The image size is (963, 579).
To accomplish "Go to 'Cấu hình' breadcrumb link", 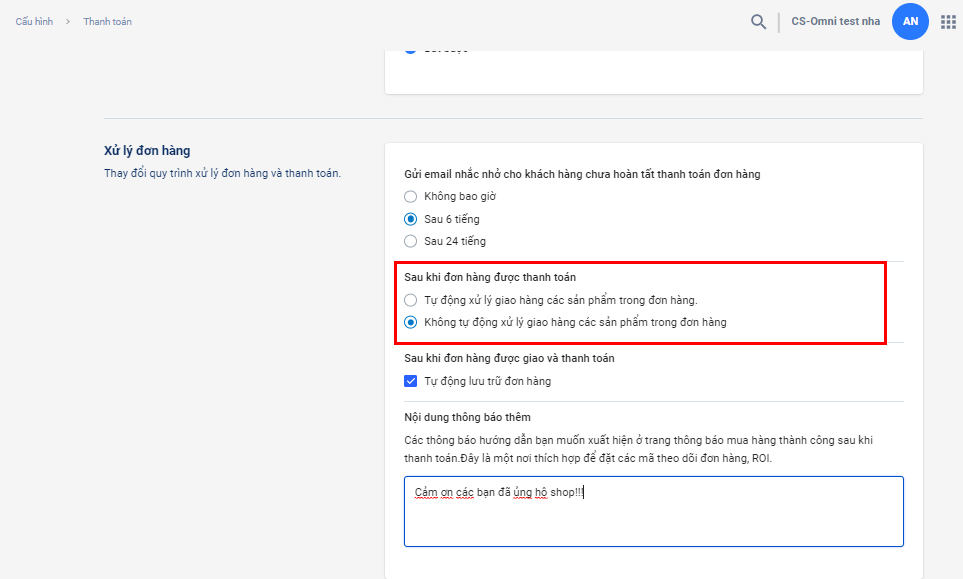I will pos(34,22).
